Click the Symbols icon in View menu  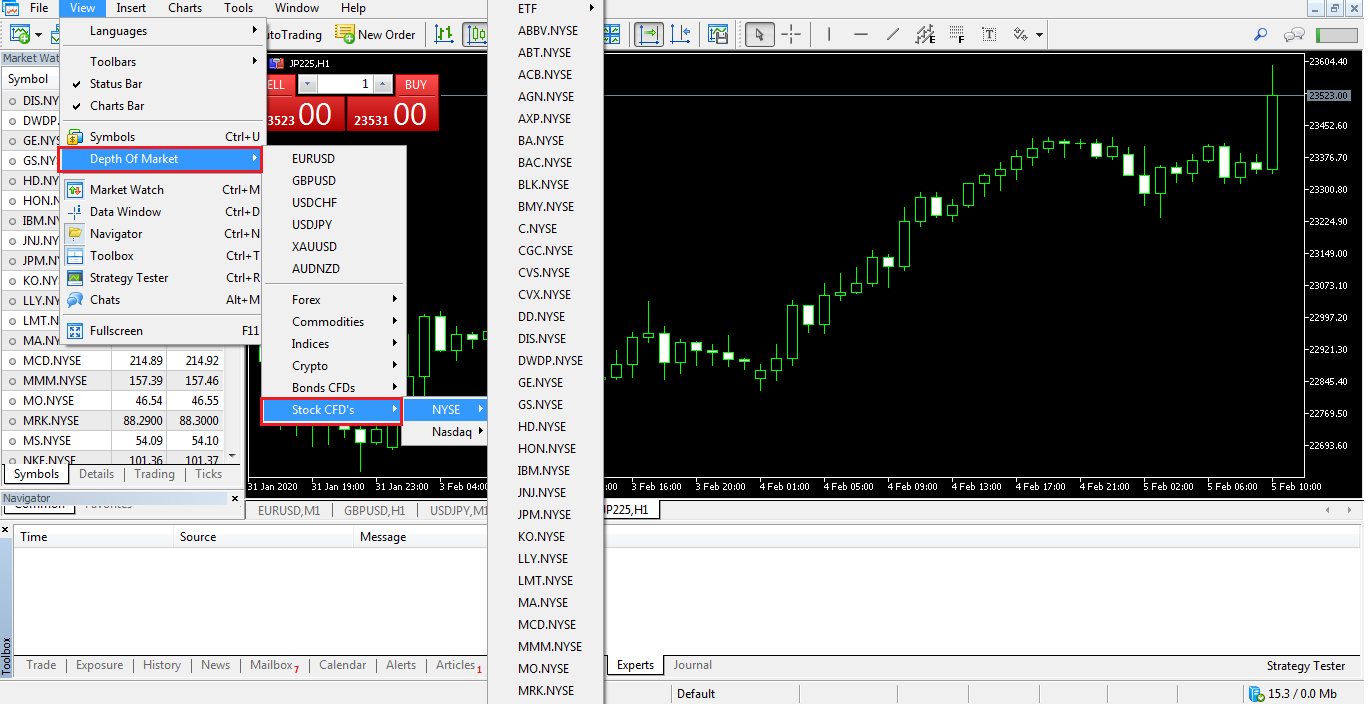tap(75, 137)
